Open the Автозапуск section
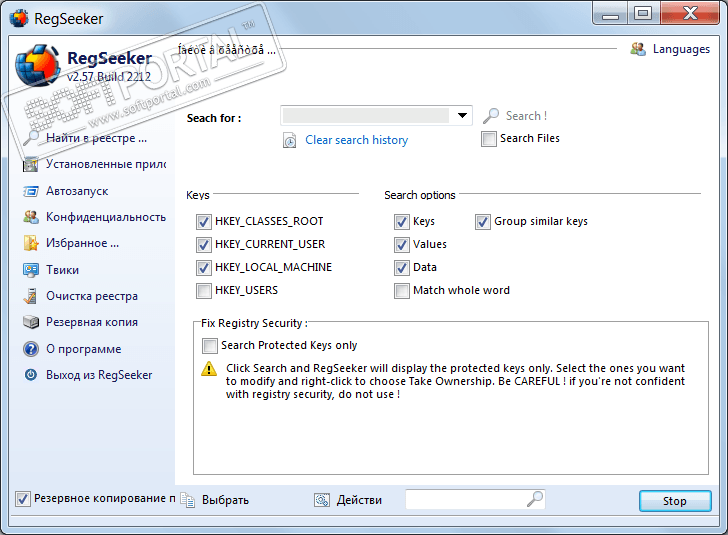728x535 pixels. pyautogui.click(x=77, y=191)
